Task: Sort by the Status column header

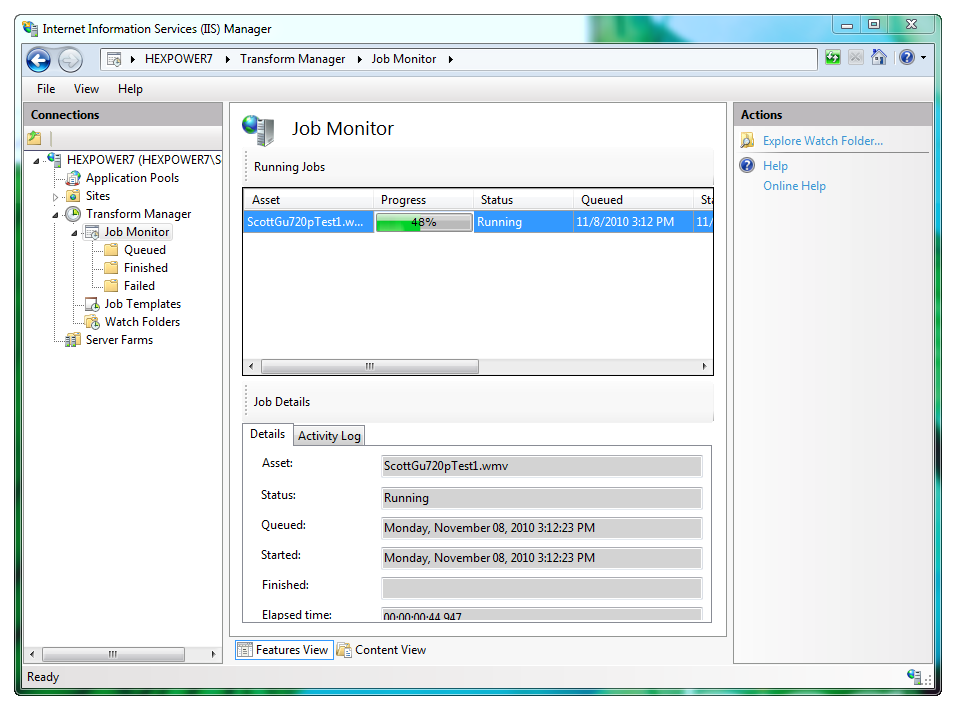Action: tap(523, 200)
